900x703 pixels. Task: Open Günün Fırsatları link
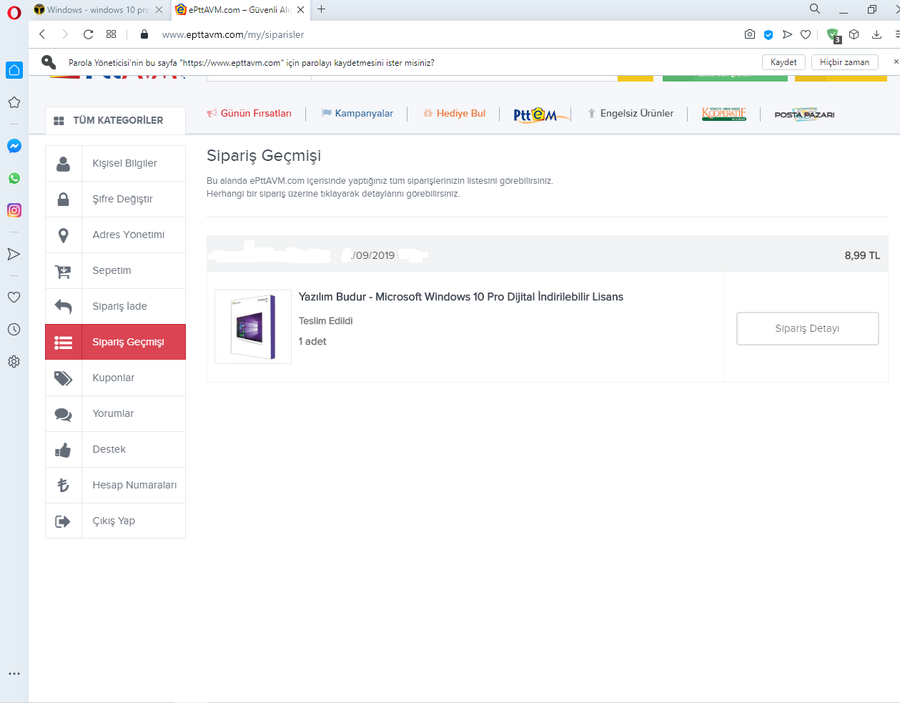[x=249, y=114]
